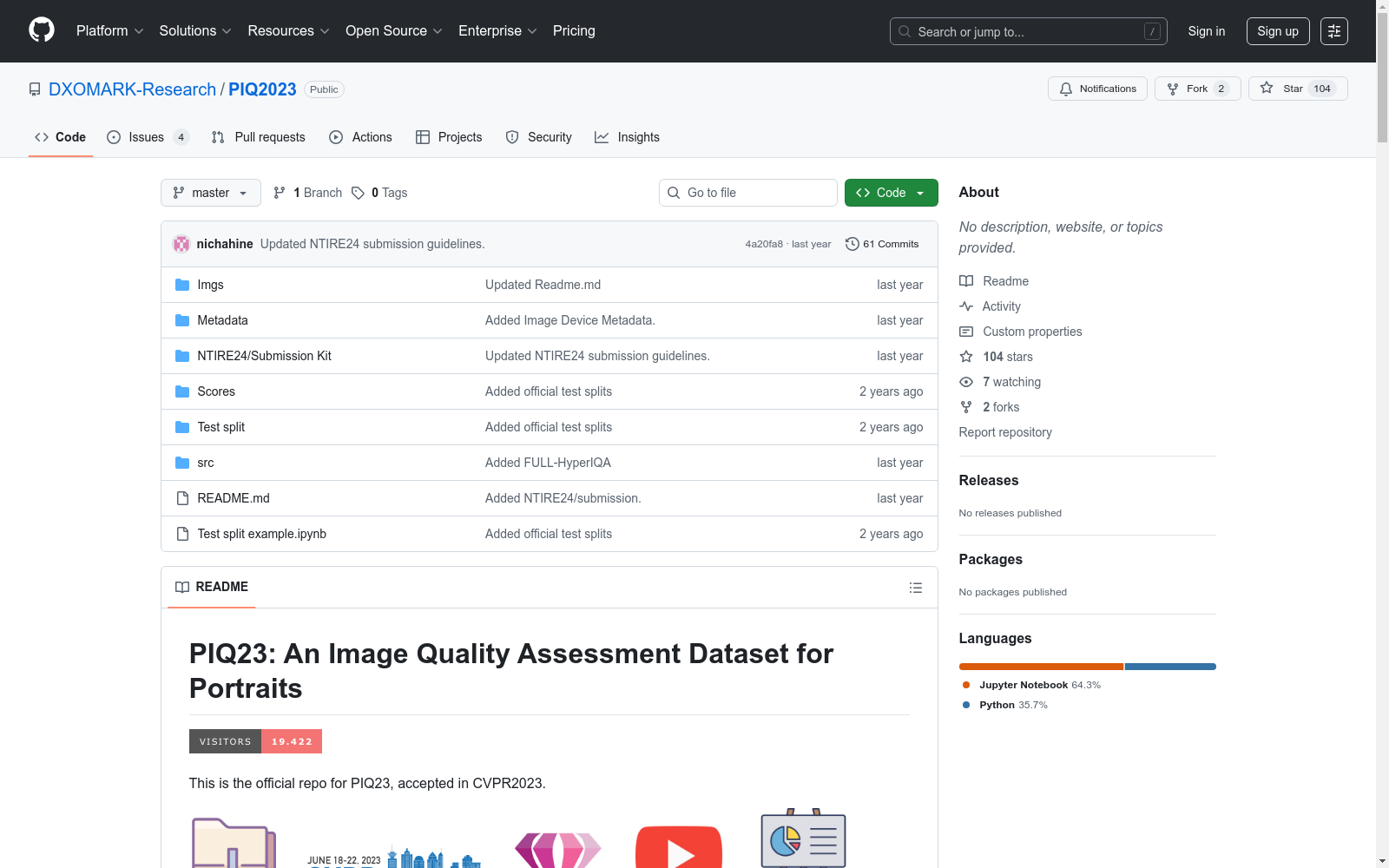Click the nichahine avatar icon
Screen dimensions: 1389x868
click(x=181, y=244)
